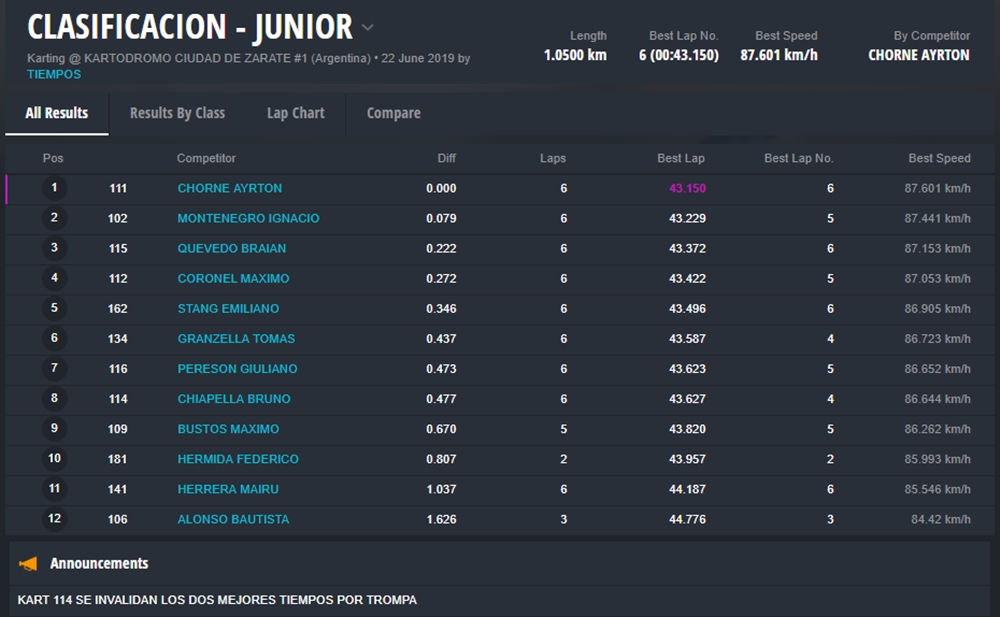Click the Announcements megaphone icon
Image resolution: width=1000 pixels, height=617 pixels.
click(28, 564)
